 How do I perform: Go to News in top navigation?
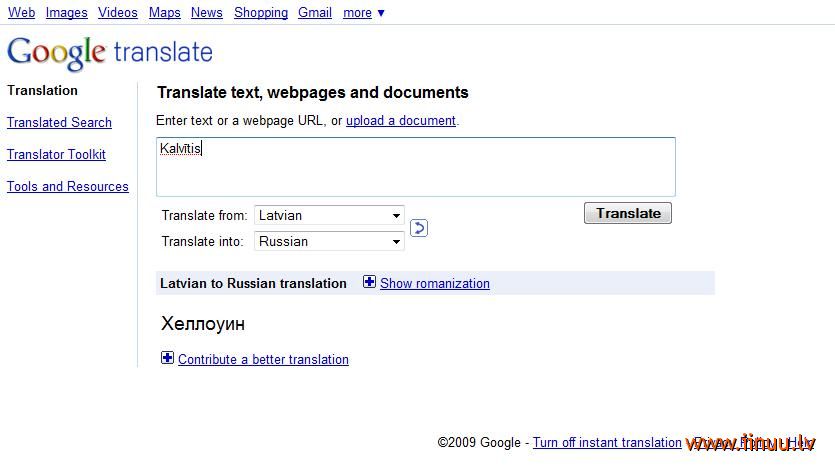(207, 12)
